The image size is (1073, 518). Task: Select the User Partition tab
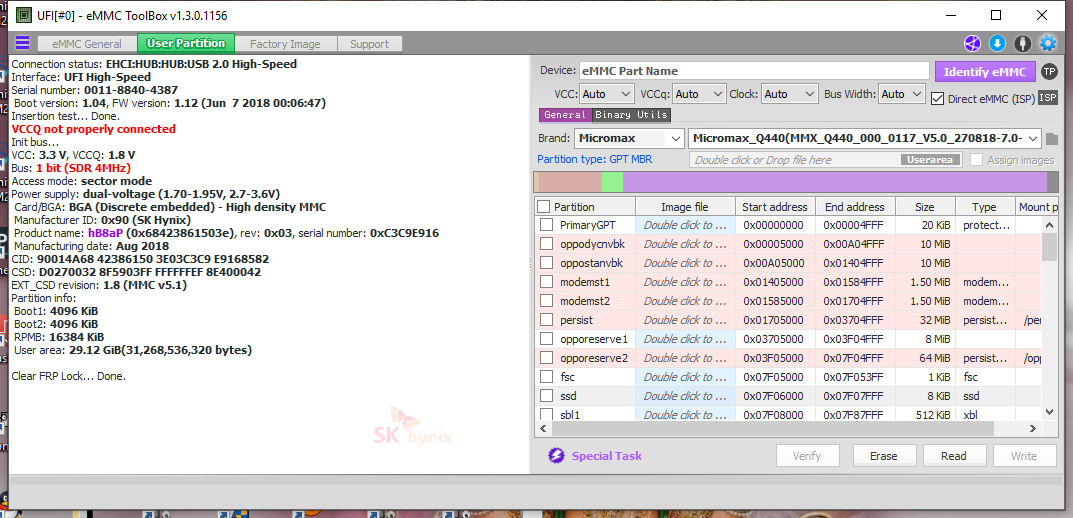(x=186, y=43)
